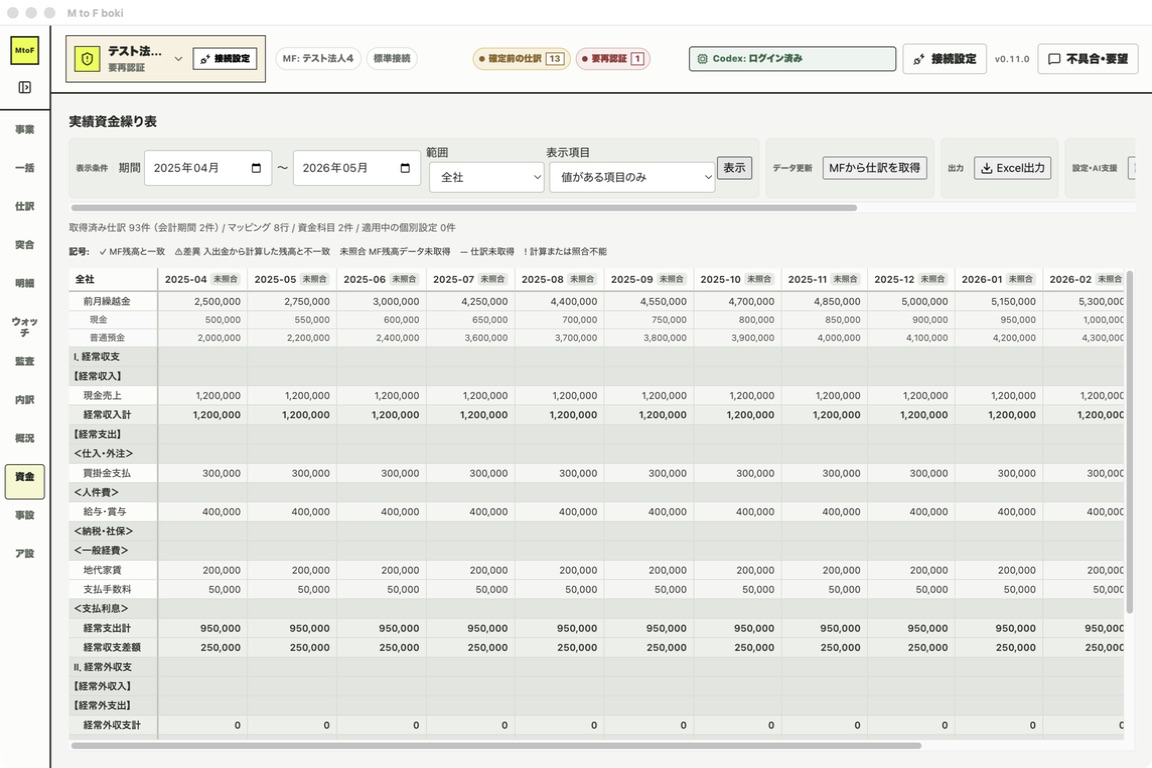Click the start period field 2025年04月
Image resolution: width=1152 pixels, height=768 pixels.
pos(208,168)
